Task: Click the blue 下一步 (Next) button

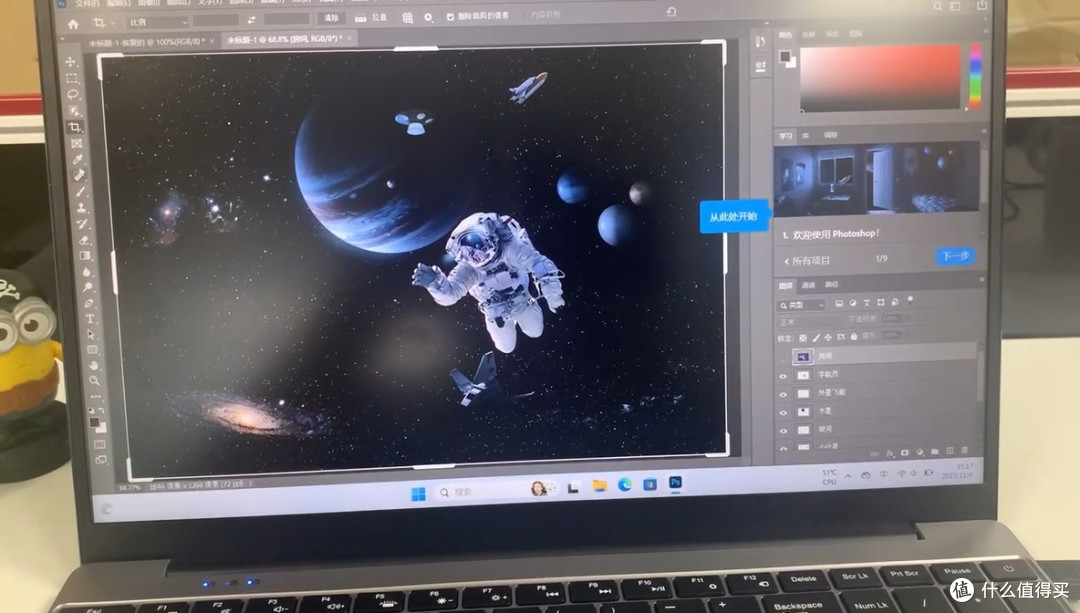Action: point(955,256)
